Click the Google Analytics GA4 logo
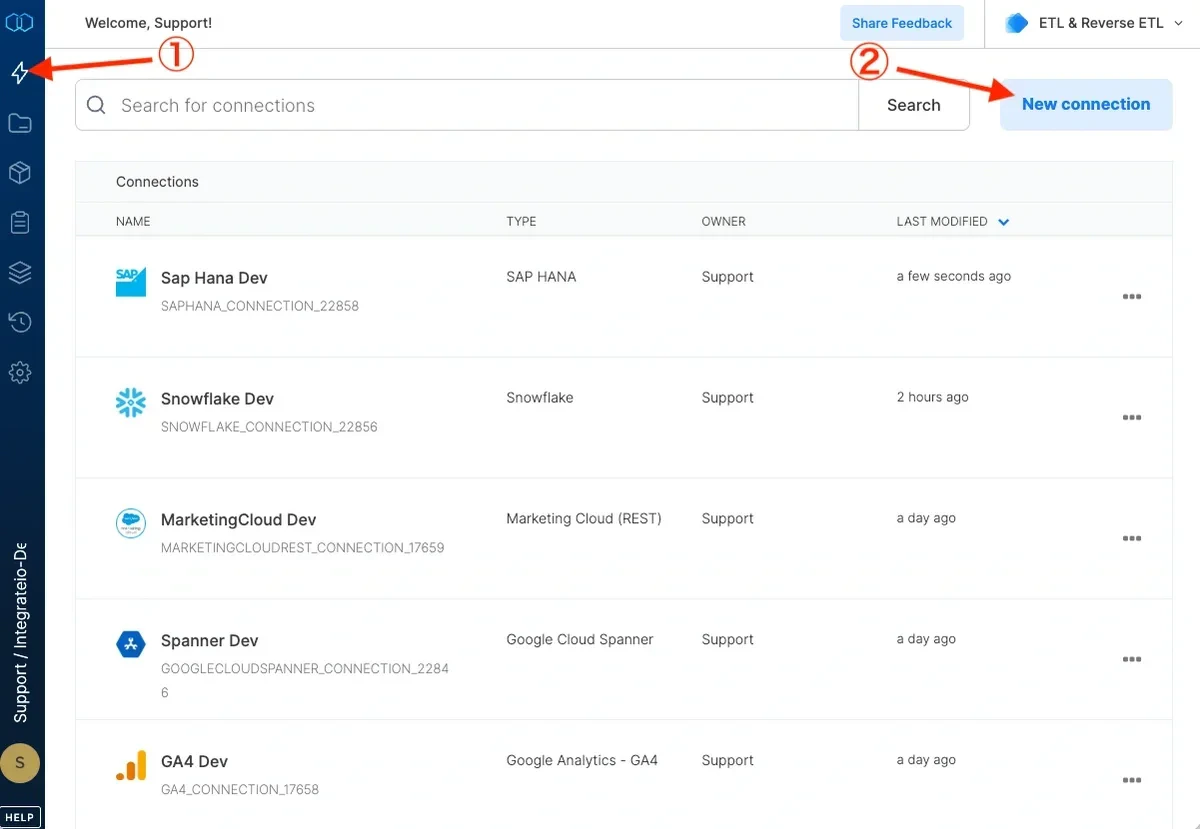 (131, 766)
